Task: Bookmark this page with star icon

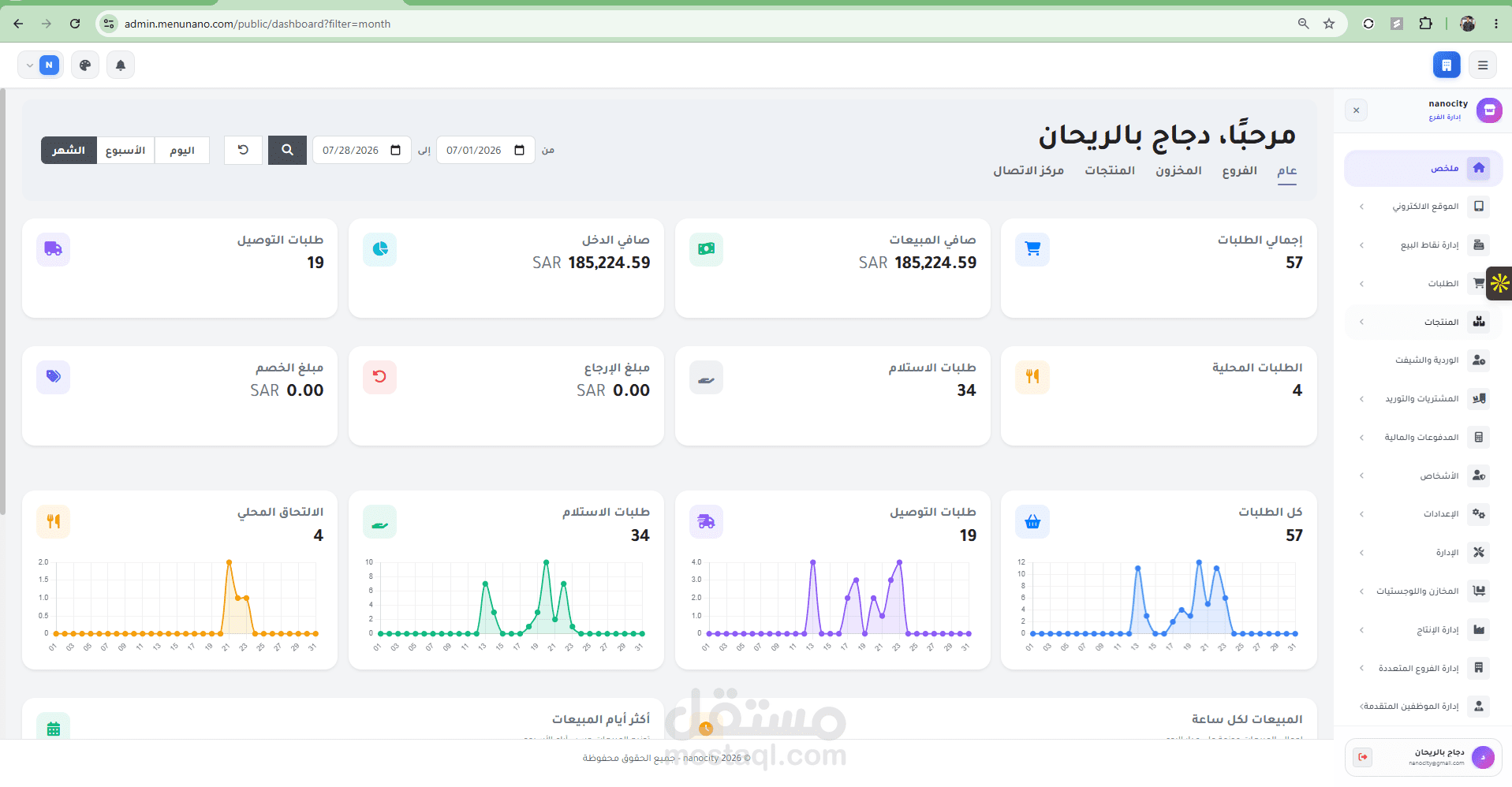Action: 1329,24
